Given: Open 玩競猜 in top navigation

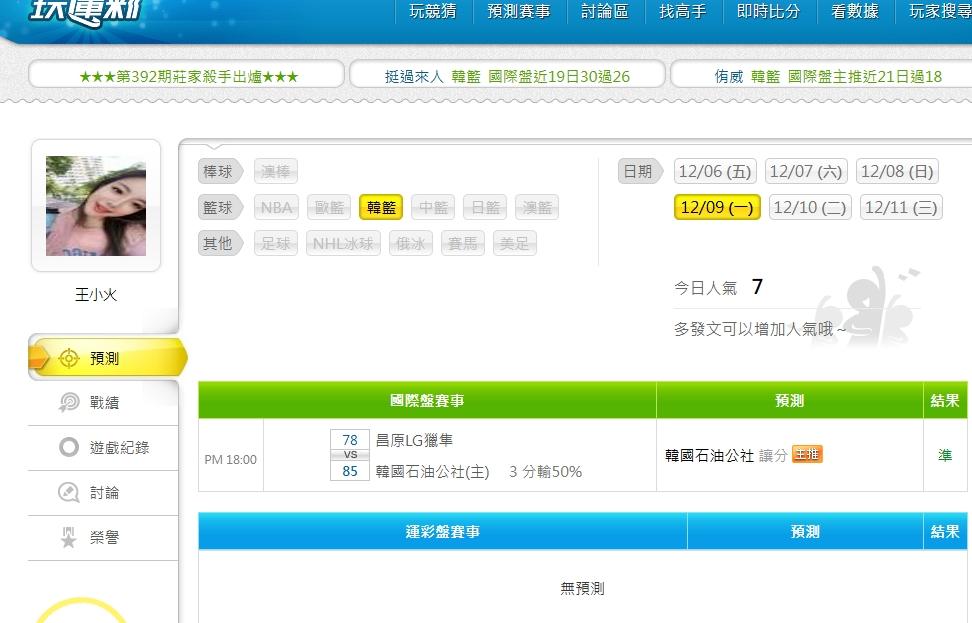Looking at the screenshot, I should 433,11.
